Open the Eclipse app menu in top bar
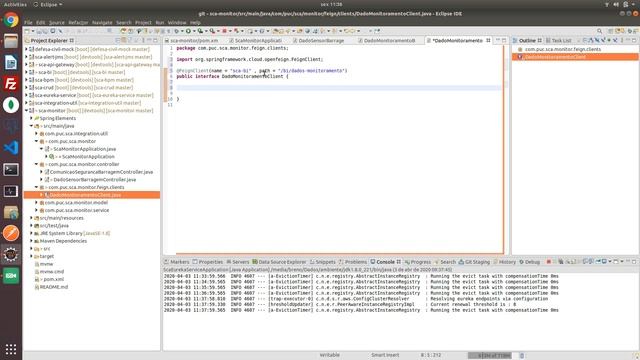This screenshot has width=640, height=360. click(x=48, y=4)
